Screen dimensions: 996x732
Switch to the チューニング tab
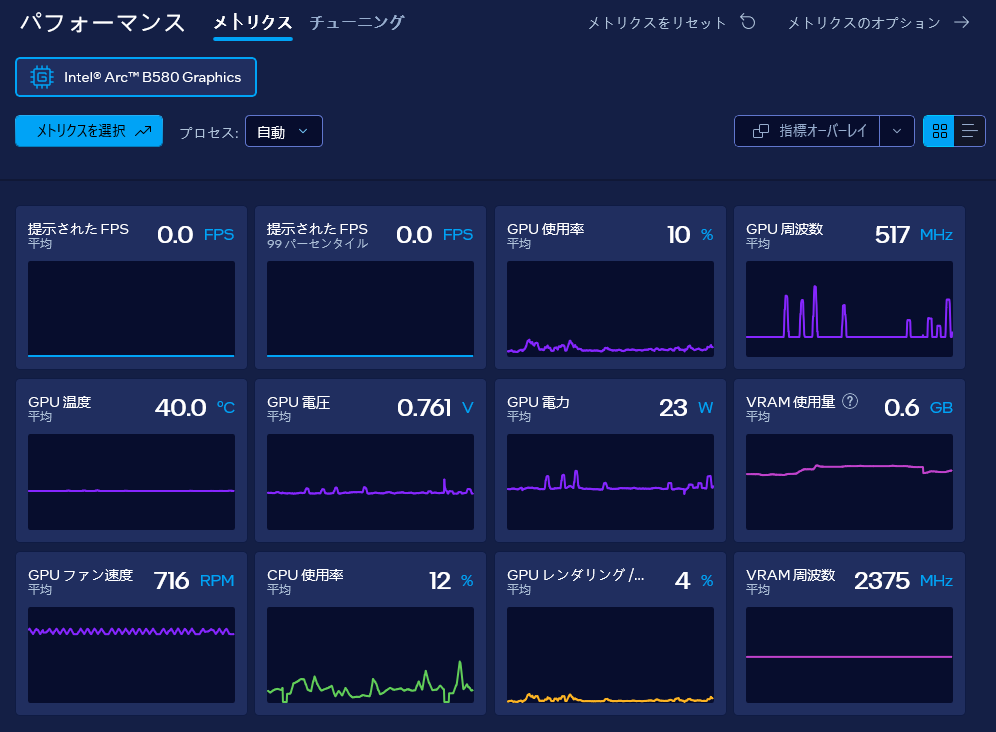pos(357,23)
